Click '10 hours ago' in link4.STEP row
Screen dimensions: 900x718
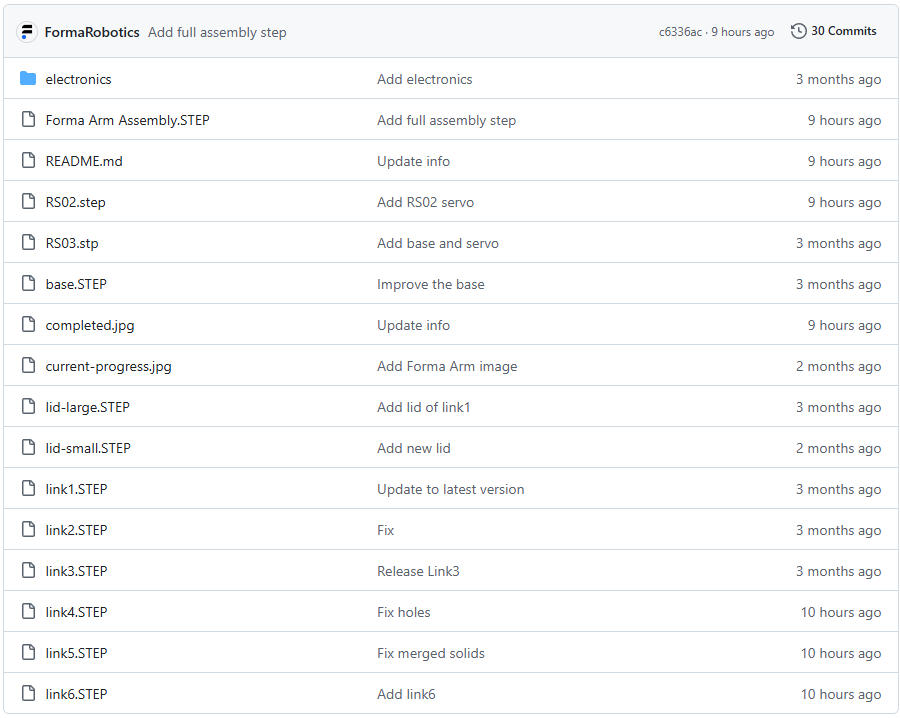click(841, 612)
